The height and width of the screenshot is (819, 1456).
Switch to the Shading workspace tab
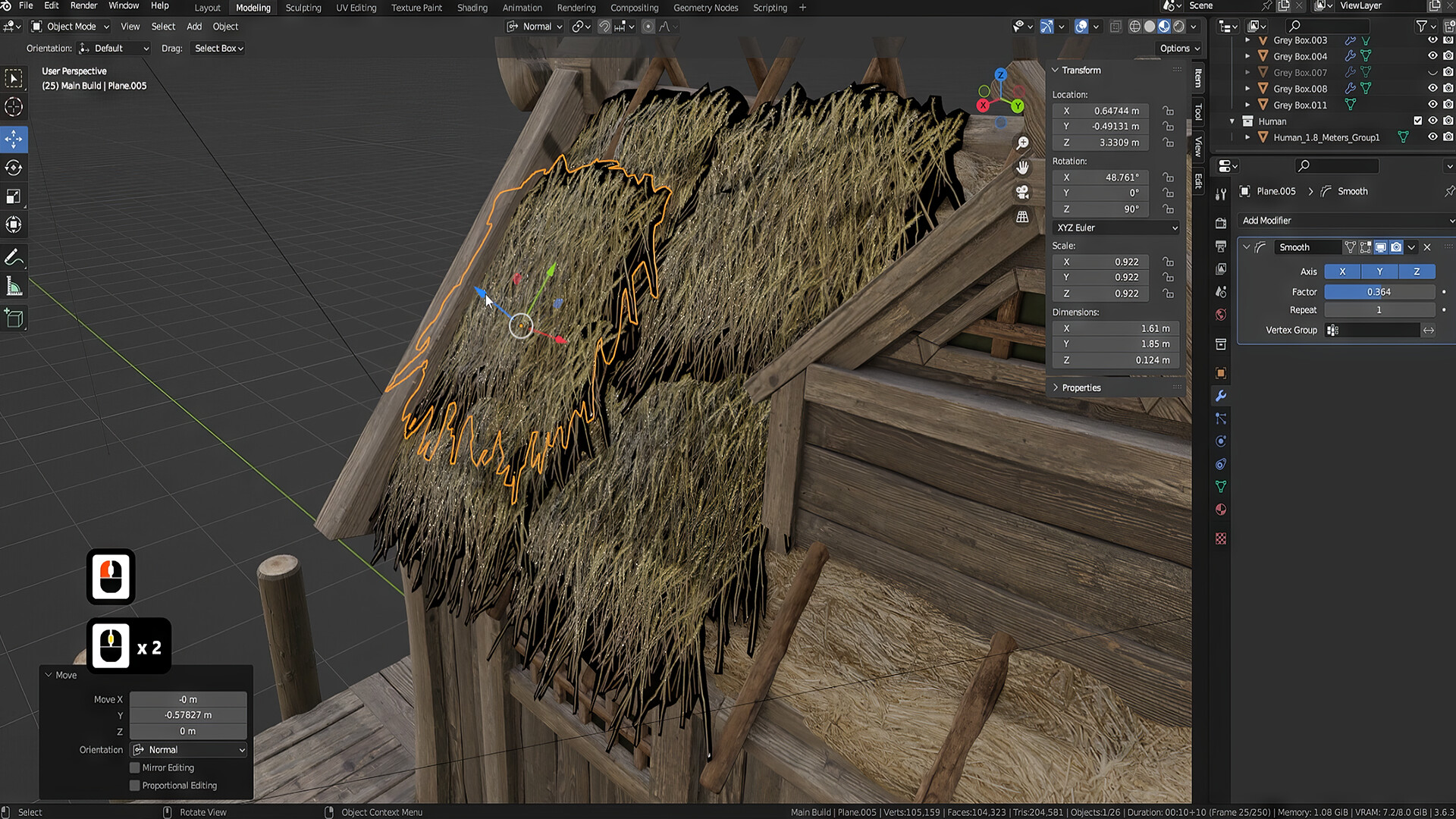click(472, 8)
